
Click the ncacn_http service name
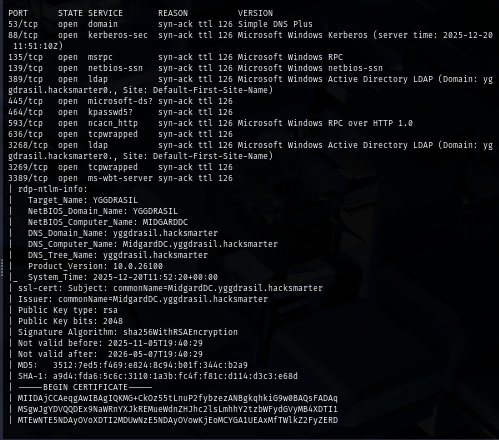tap(113, 123)
